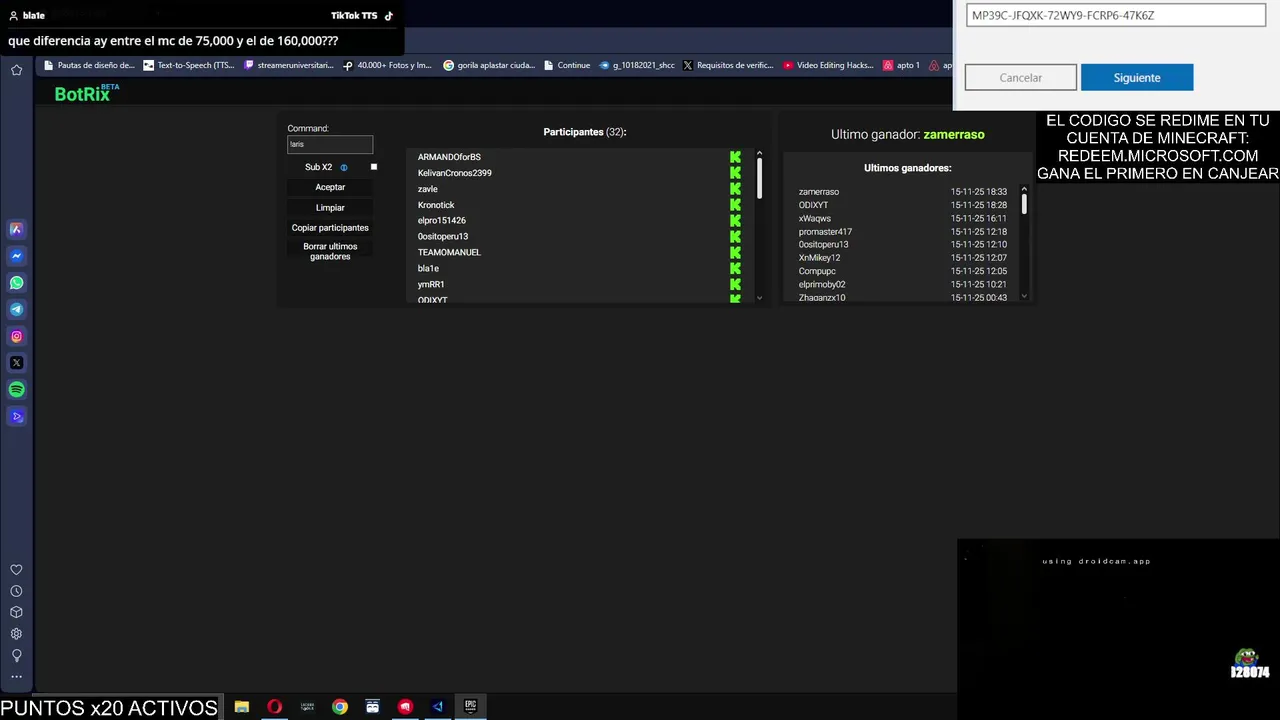Viewport: 1280px width, 720px height.
Task: Open the '40.000+ Fotos y Im...' bookmark
Action: click(x=388, y=65)
